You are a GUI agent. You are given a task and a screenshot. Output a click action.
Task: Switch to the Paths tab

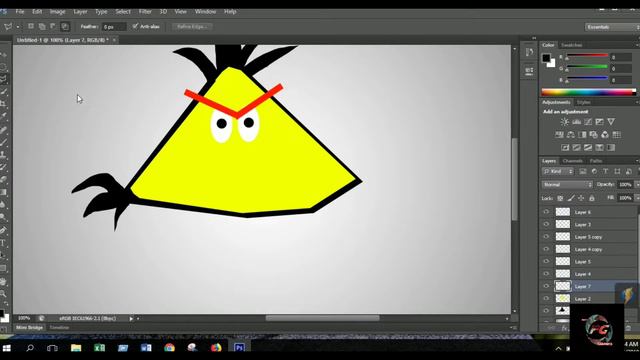pyautogui.click(x=596, y=161)
